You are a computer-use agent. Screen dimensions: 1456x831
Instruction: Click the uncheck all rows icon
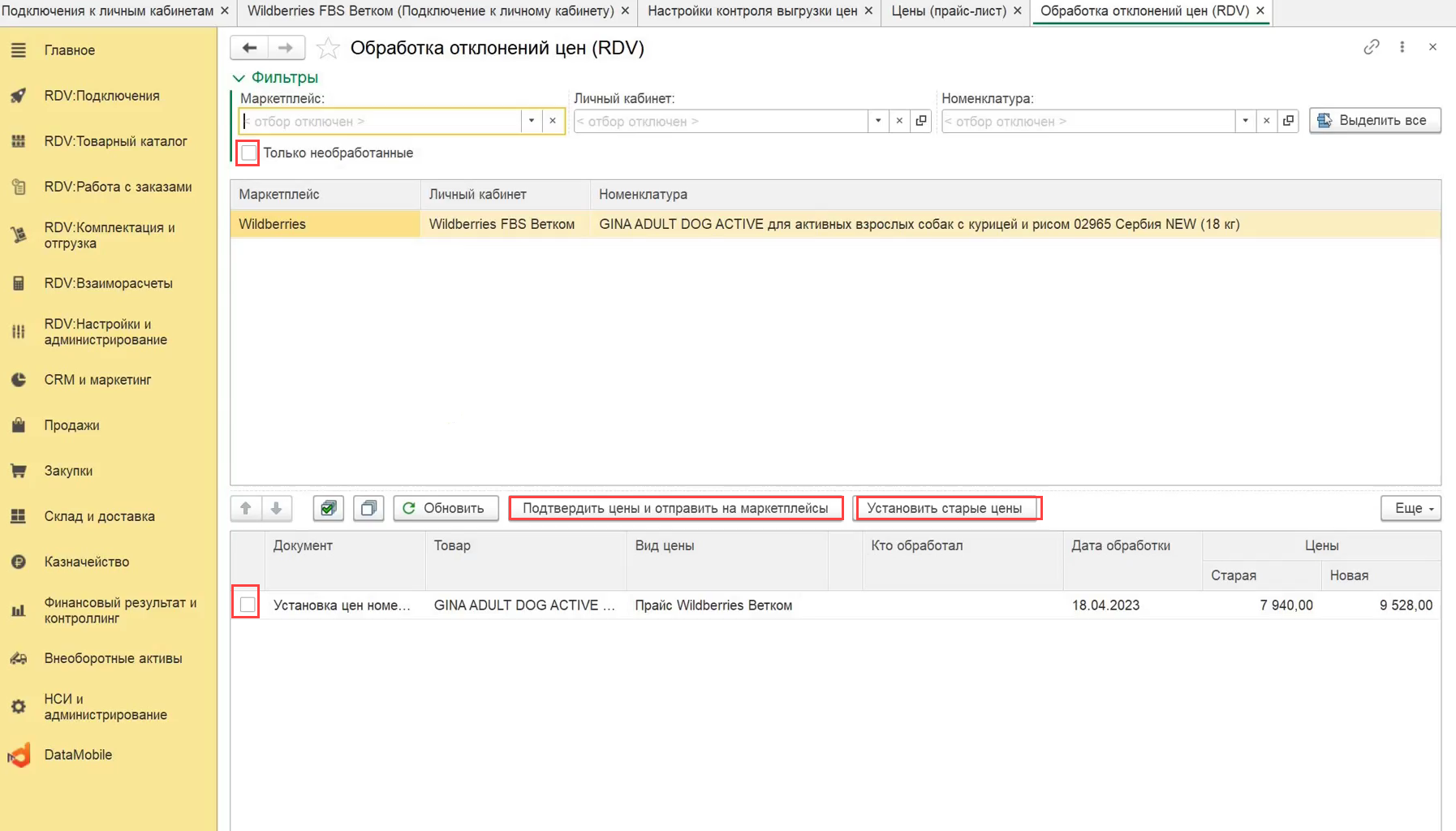pos(368,508)
